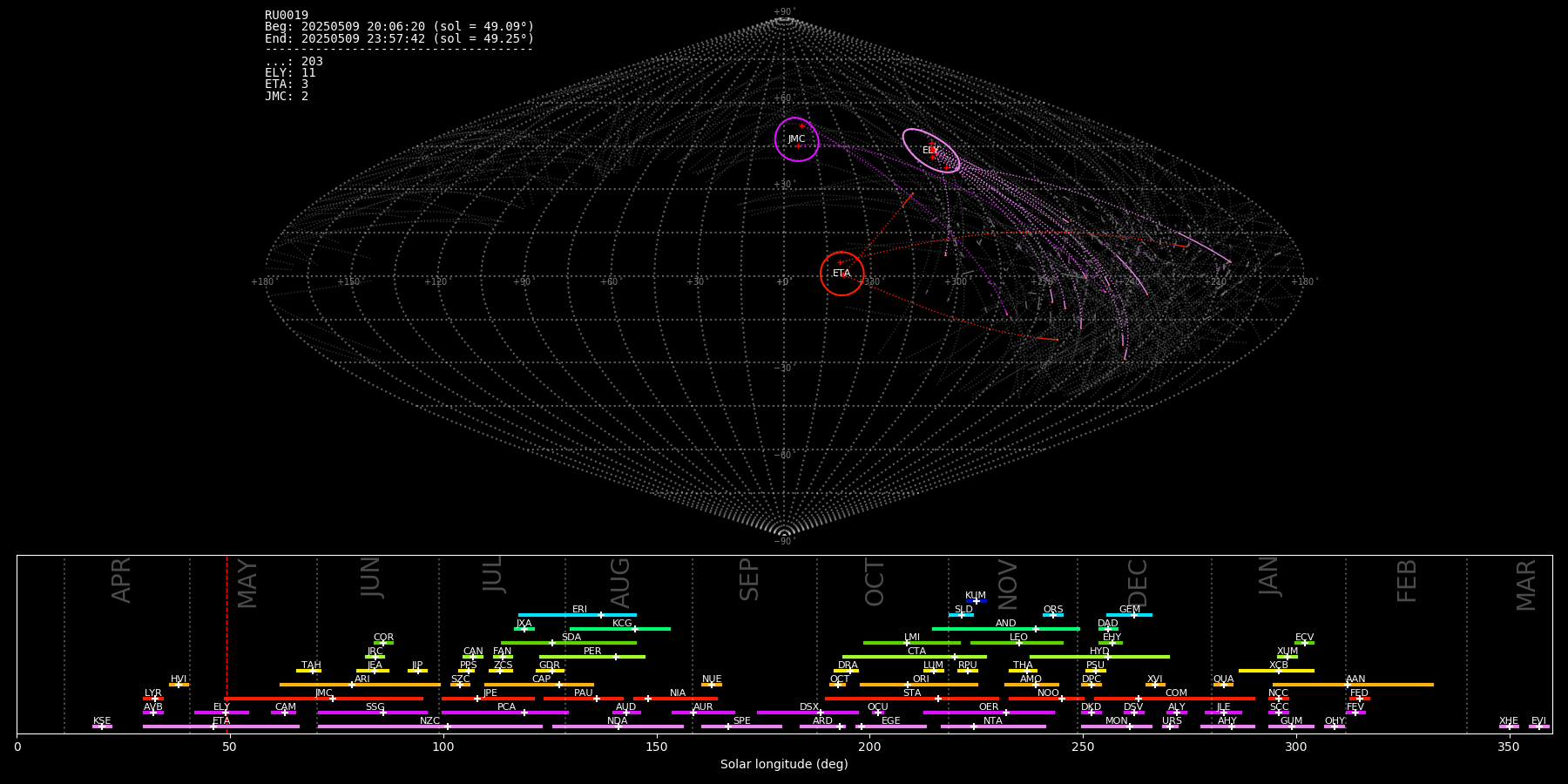Click the ECV shower label in timeline
1568x784 pixels.
[1304, 638]
